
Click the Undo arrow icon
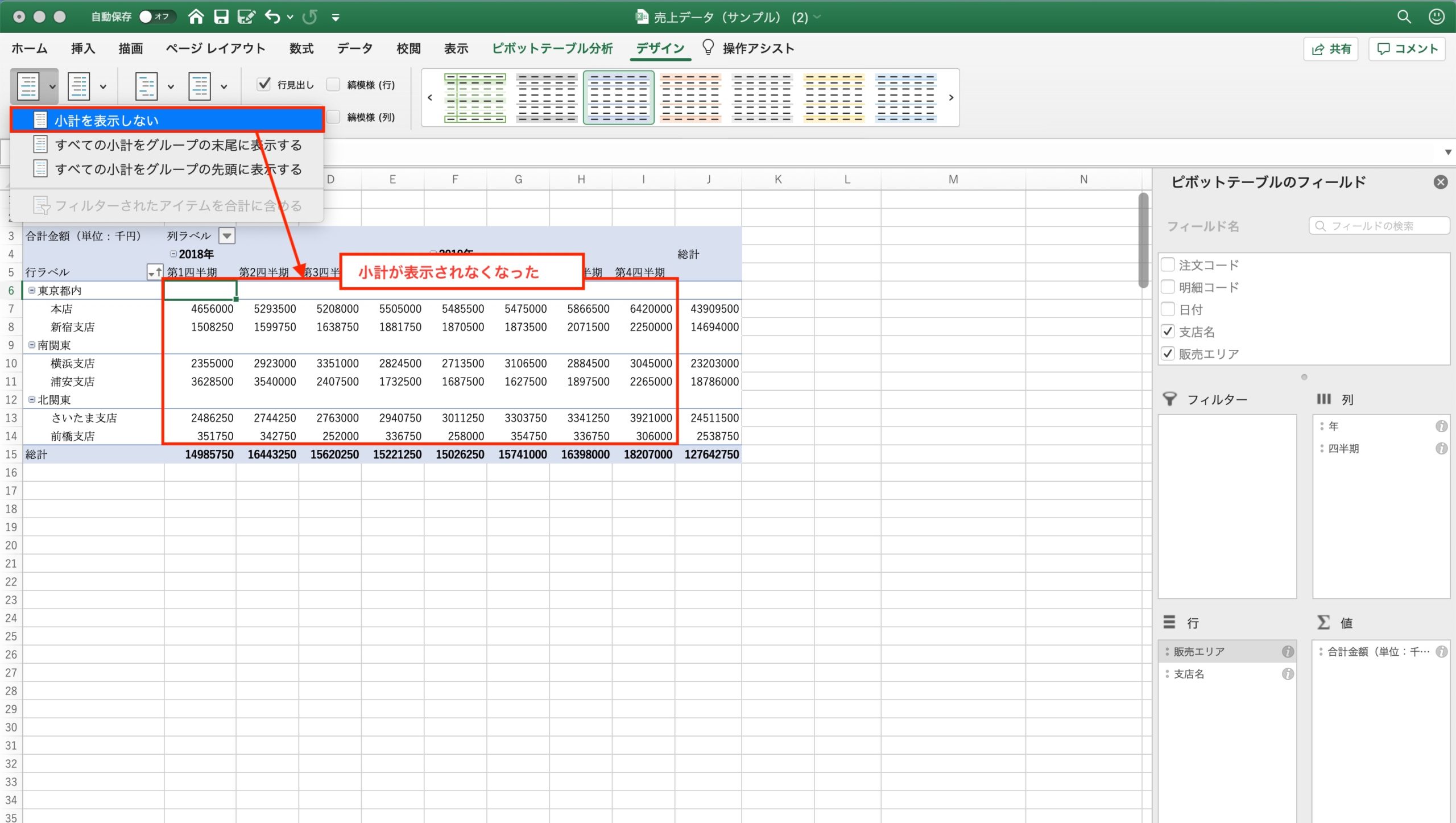[x=272, y=16]
